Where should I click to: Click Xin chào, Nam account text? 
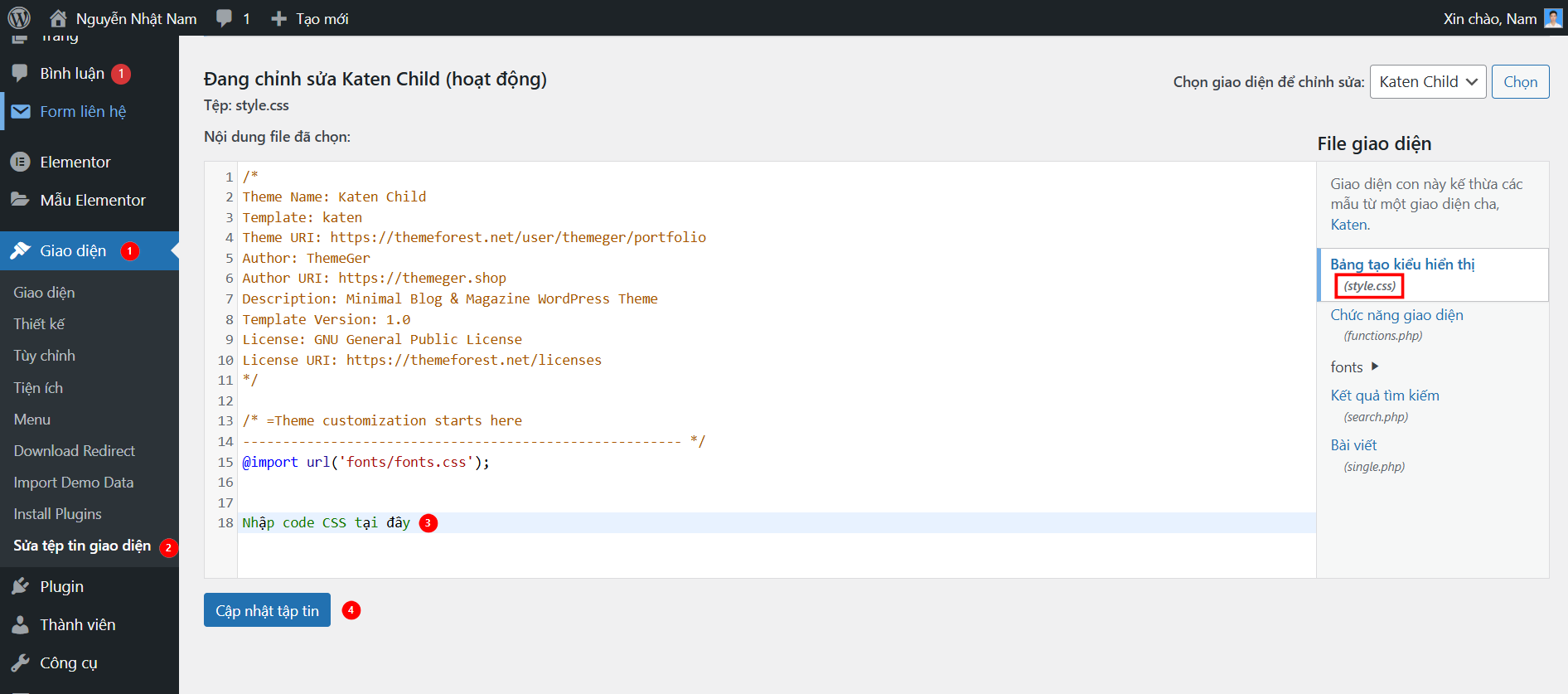pyautogui.click(x=1490, y=18)
